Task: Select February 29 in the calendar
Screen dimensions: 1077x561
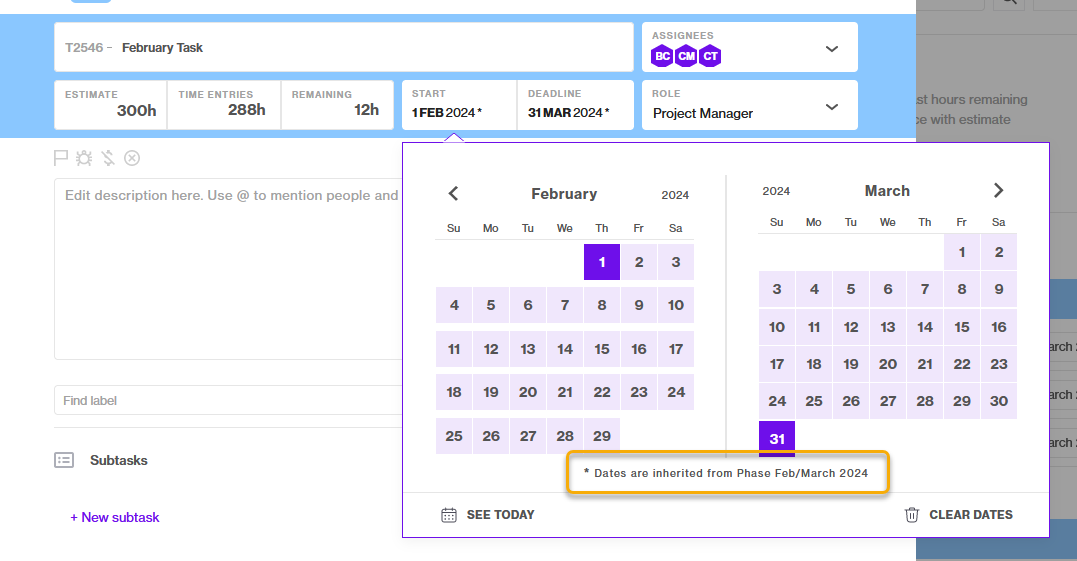Action: [602, 436]
